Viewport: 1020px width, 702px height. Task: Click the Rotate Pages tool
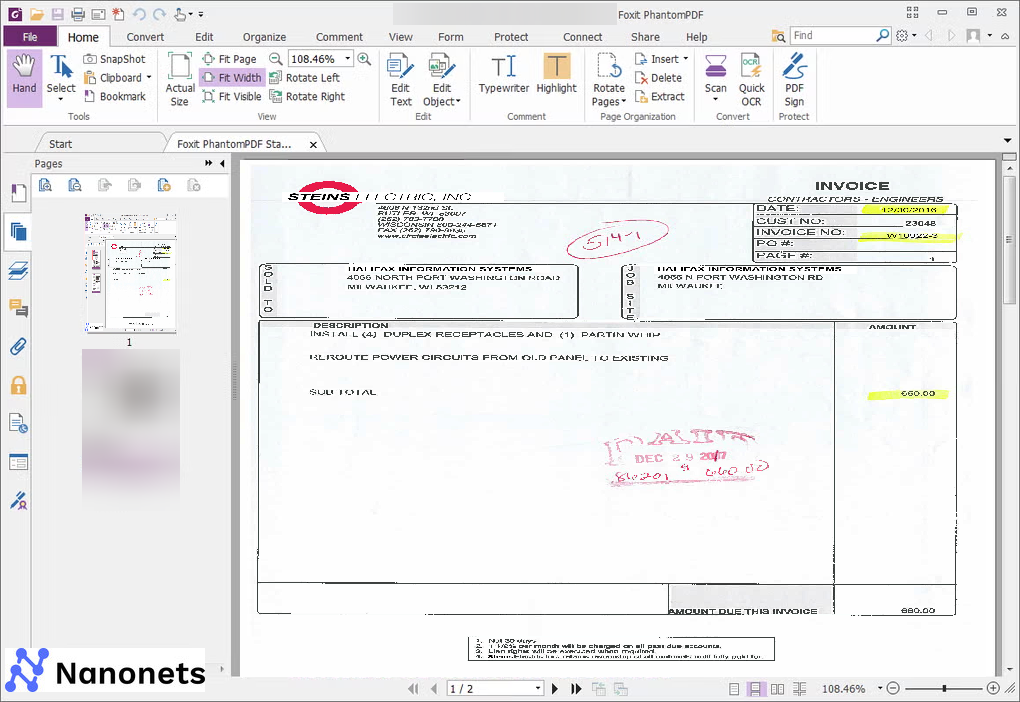pos(607,78)
